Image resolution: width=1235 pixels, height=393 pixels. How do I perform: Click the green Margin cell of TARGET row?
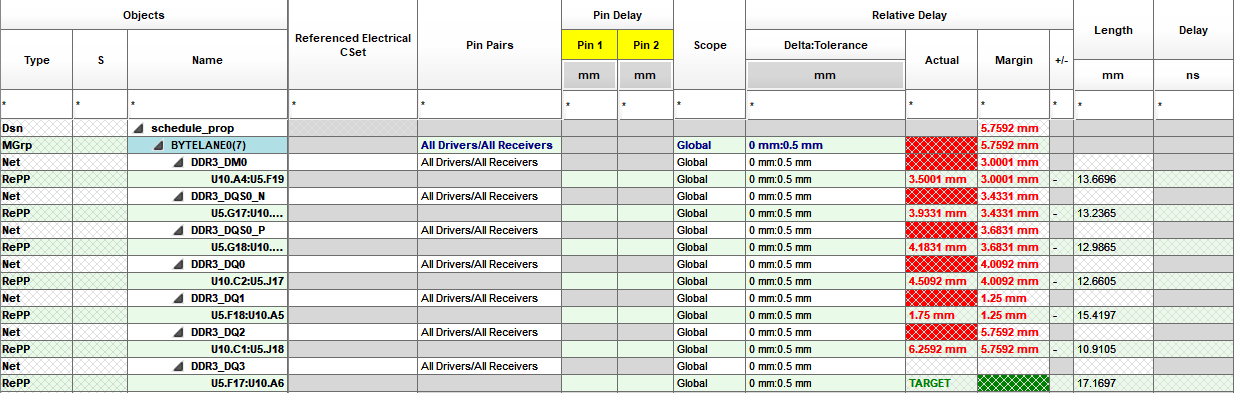1013,383
